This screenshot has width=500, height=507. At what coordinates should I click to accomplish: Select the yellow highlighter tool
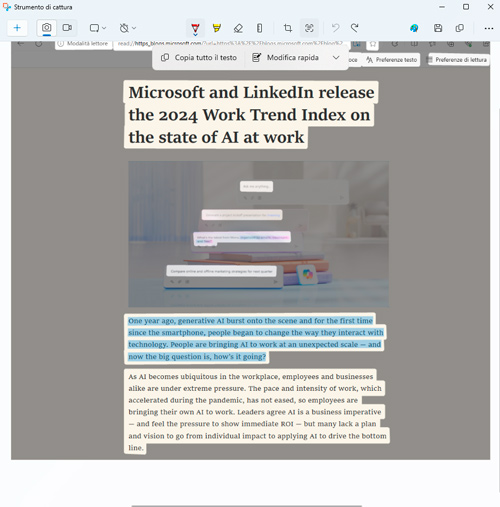click(217, 28)
